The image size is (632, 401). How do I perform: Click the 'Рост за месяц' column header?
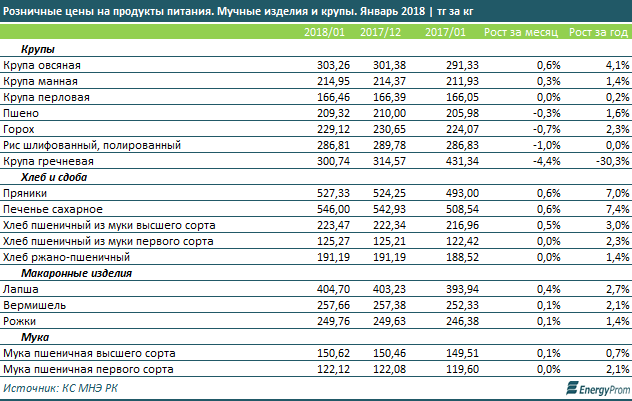pos(522,32)
